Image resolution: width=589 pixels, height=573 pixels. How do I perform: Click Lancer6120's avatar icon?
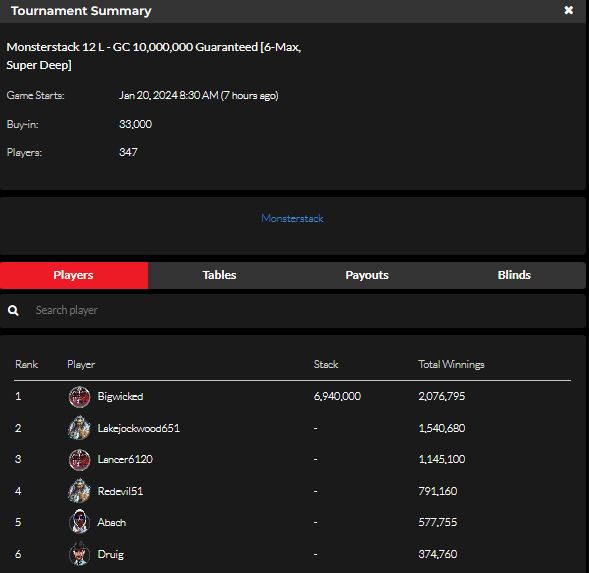[80, 459]
